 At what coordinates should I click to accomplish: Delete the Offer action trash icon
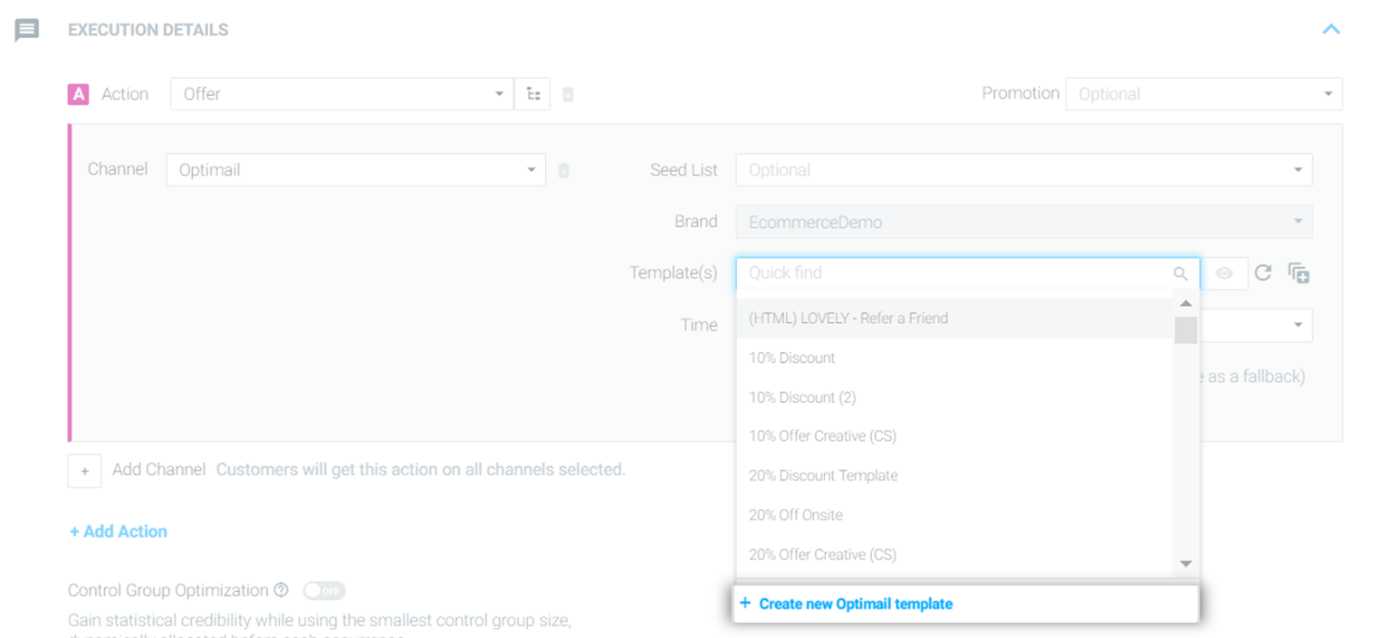pyautogui.click(x=568, y=95)
